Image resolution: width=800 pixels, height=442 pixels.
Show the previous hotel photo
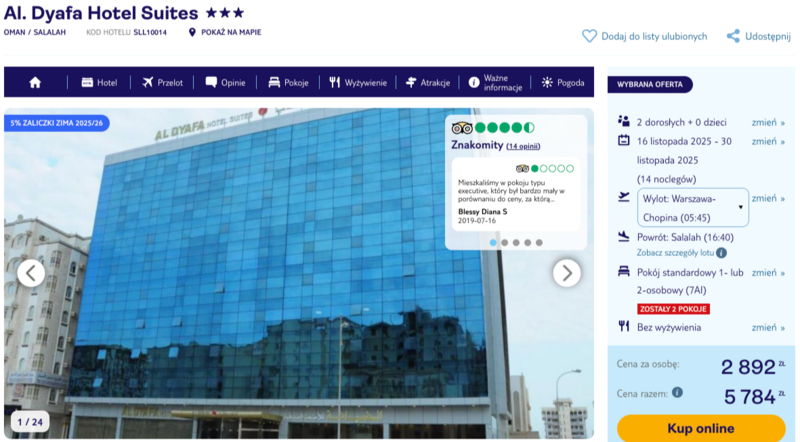31,273
